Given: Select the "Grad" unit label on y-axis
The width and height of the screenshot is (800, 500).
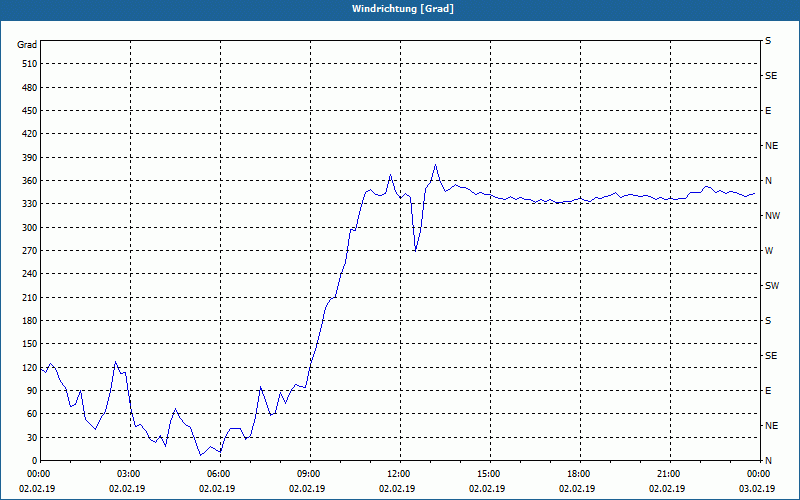Looking at the screenshot, I should pos(27,45).
